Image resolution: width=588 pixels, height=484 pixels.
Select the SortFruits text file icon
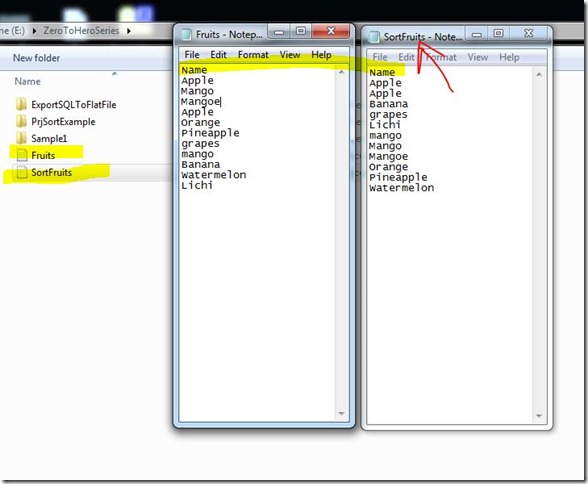[x=22, y=172]
